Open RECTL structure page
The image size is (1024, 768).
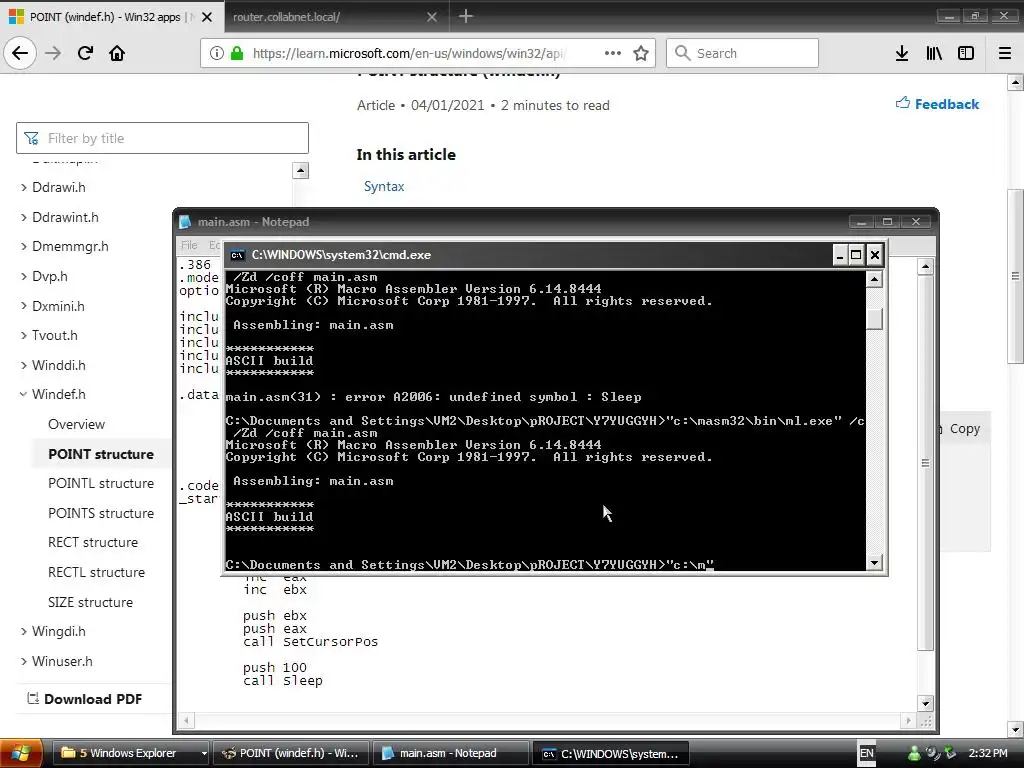pyautogui.click(x=97, y=572)
